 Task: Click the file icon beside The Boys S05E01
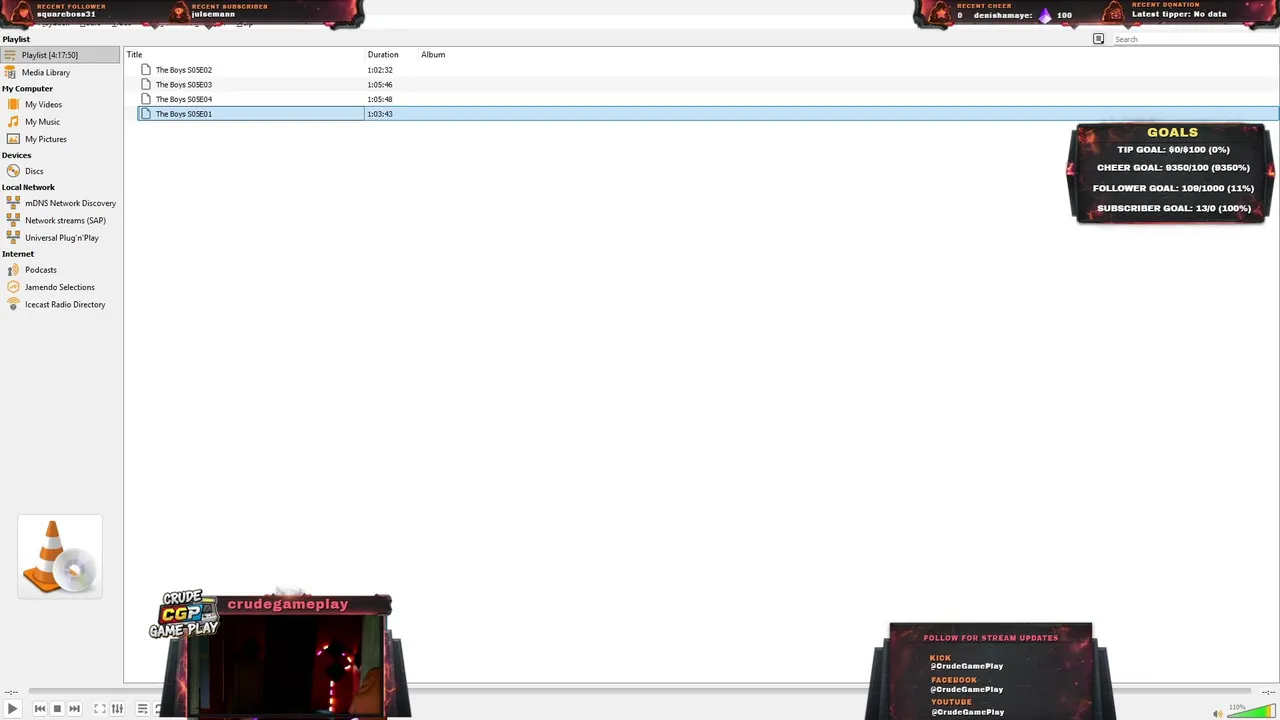[146, 114]
